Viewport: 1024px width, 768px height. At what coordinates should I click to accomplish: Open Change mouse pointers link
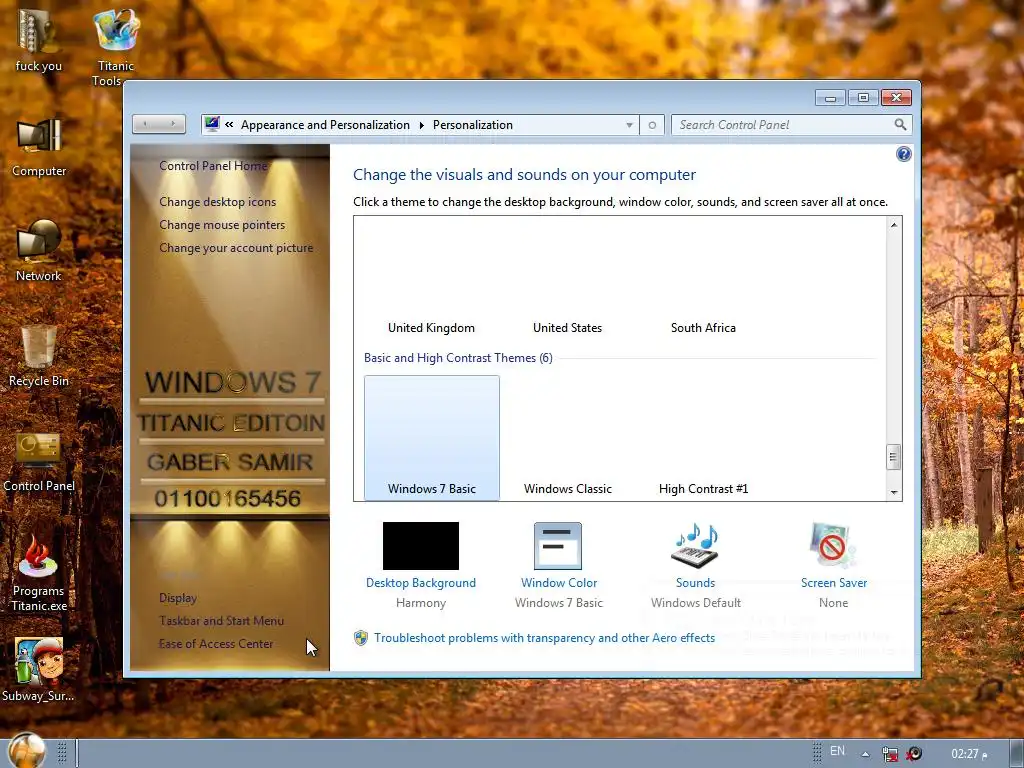click(222, 225)
